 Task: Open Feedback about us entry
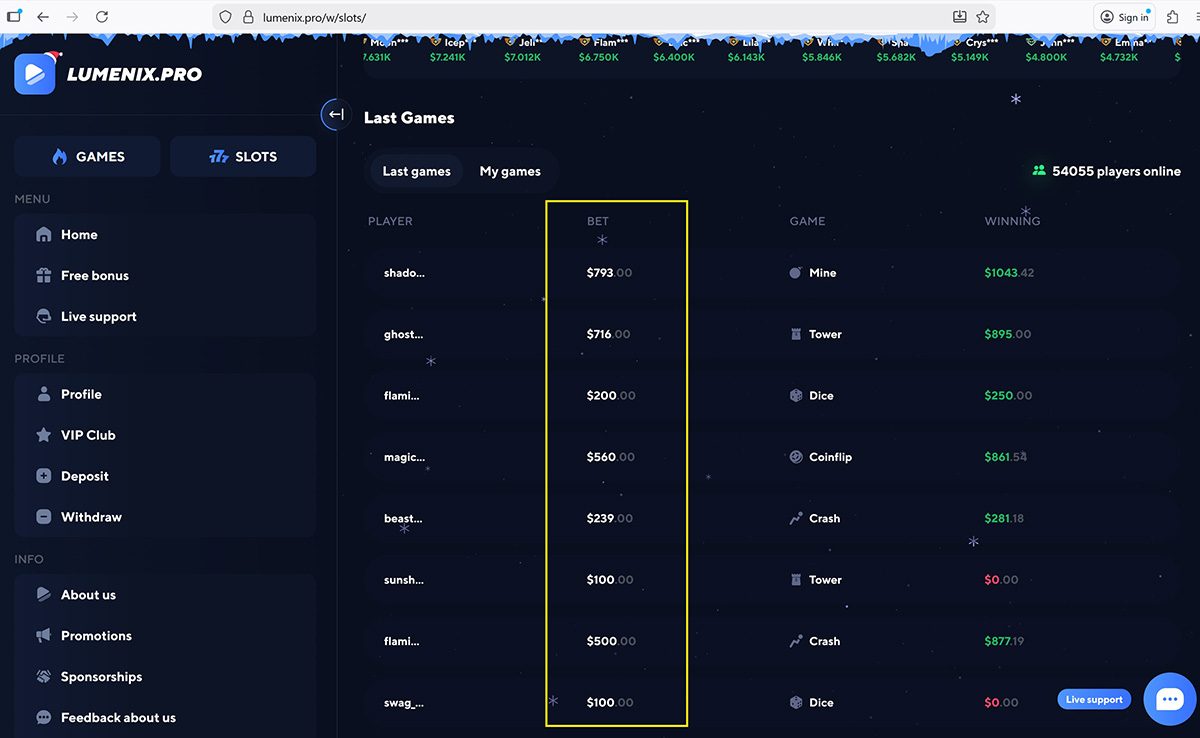pyautogui.click(x=118, y=718)
